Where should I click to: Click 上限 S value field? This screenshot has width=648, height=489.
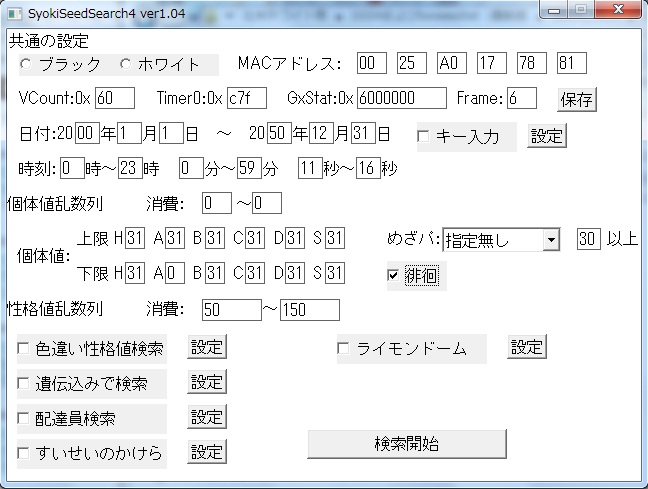(335, 238)
